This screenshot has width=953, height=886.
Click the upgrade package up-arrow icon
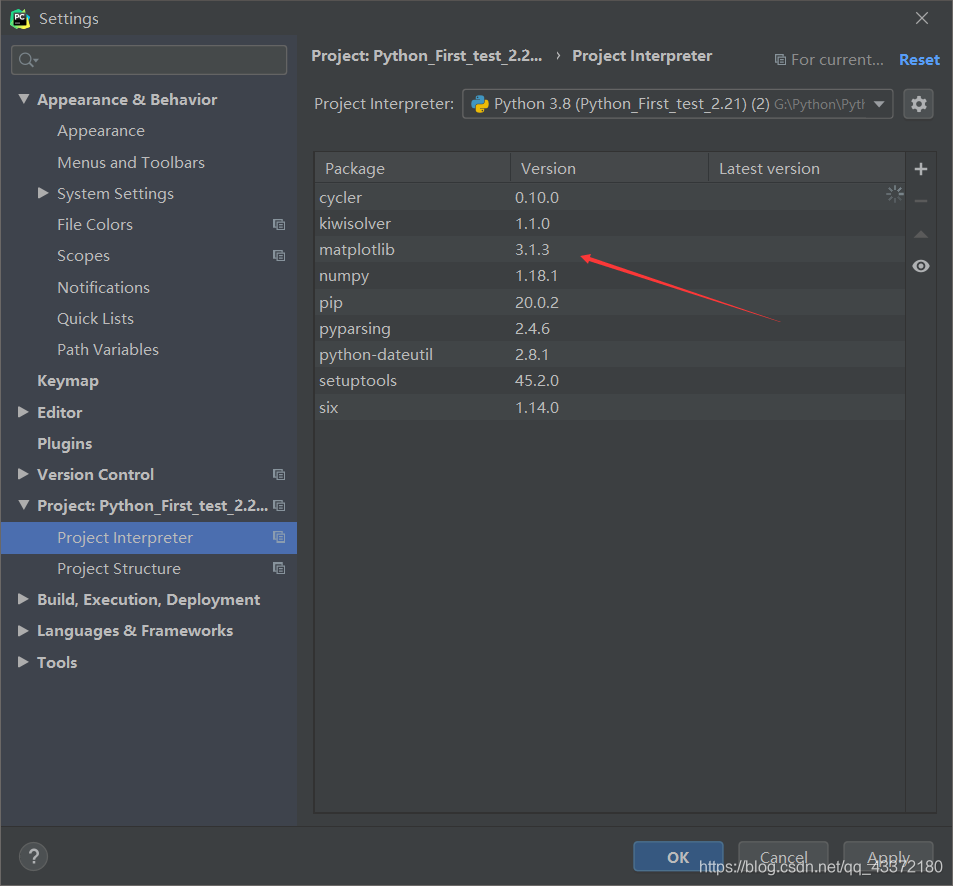921,234
